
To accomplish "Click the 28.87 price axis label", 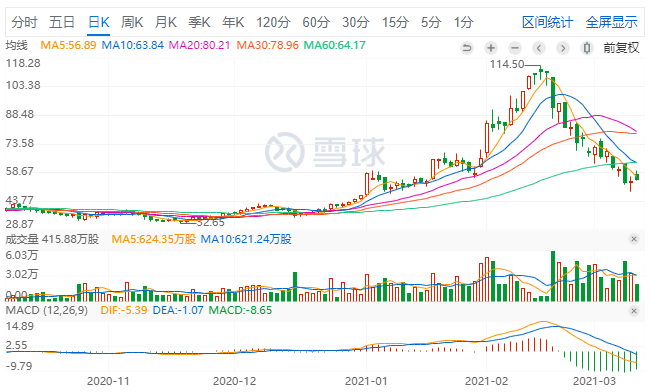I will (x=20, y=224).
